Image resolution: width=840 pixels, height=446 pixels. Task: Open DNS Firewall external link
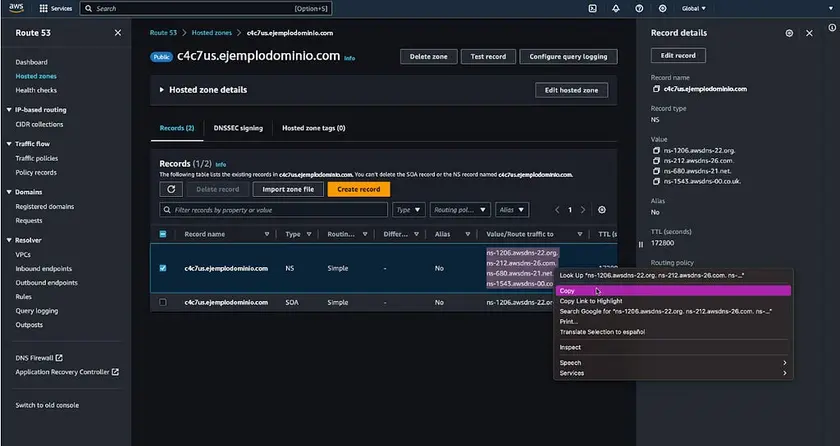(x=39, y=358)
